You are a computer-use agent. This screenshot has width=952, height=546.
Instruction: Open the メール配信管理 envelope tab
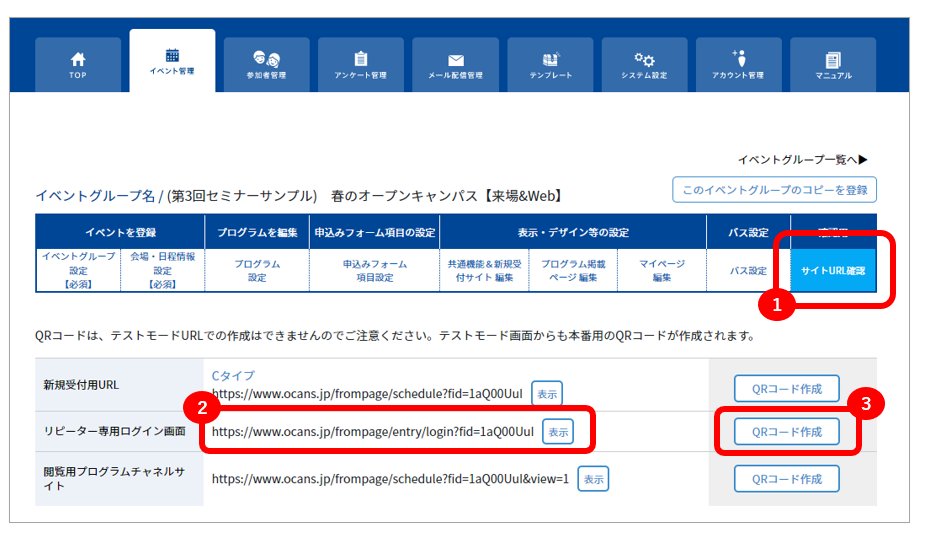tap(455, 65)
